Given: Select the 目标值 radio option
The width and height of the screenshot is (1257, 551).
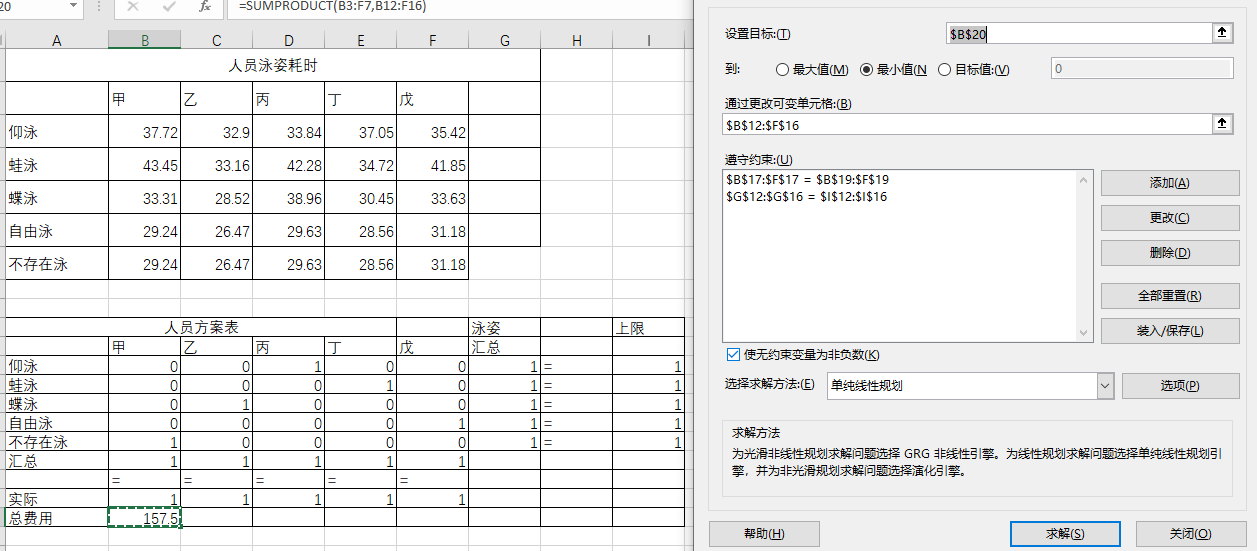Looking at the screenshot, I should [x=945, y=70].
